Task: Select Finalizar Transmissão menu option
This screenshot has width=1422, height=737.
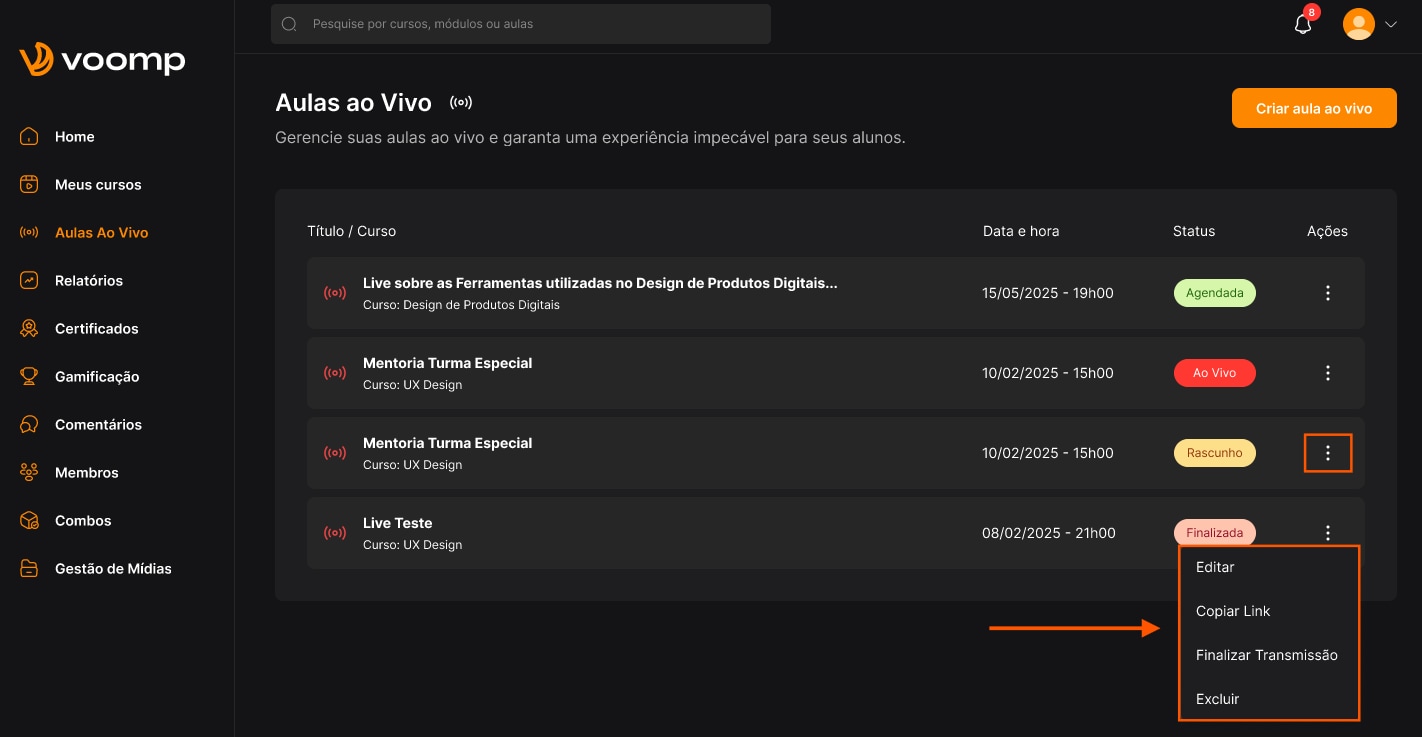Action: click(1266, 655)
